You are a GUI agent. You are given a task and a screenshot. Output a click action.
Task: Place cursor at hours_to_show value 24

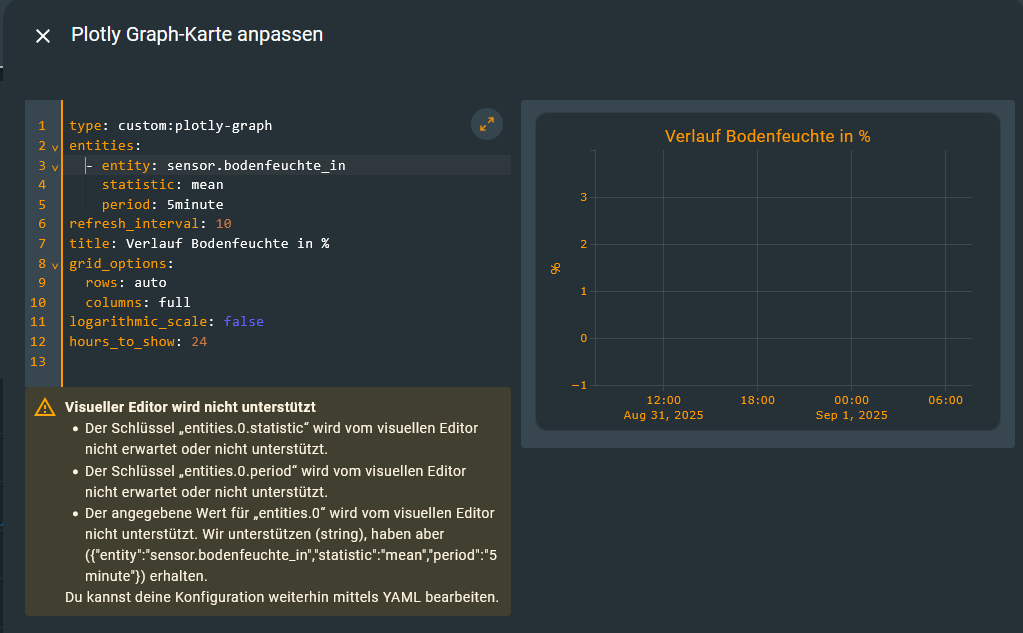[x=198, y=342]
